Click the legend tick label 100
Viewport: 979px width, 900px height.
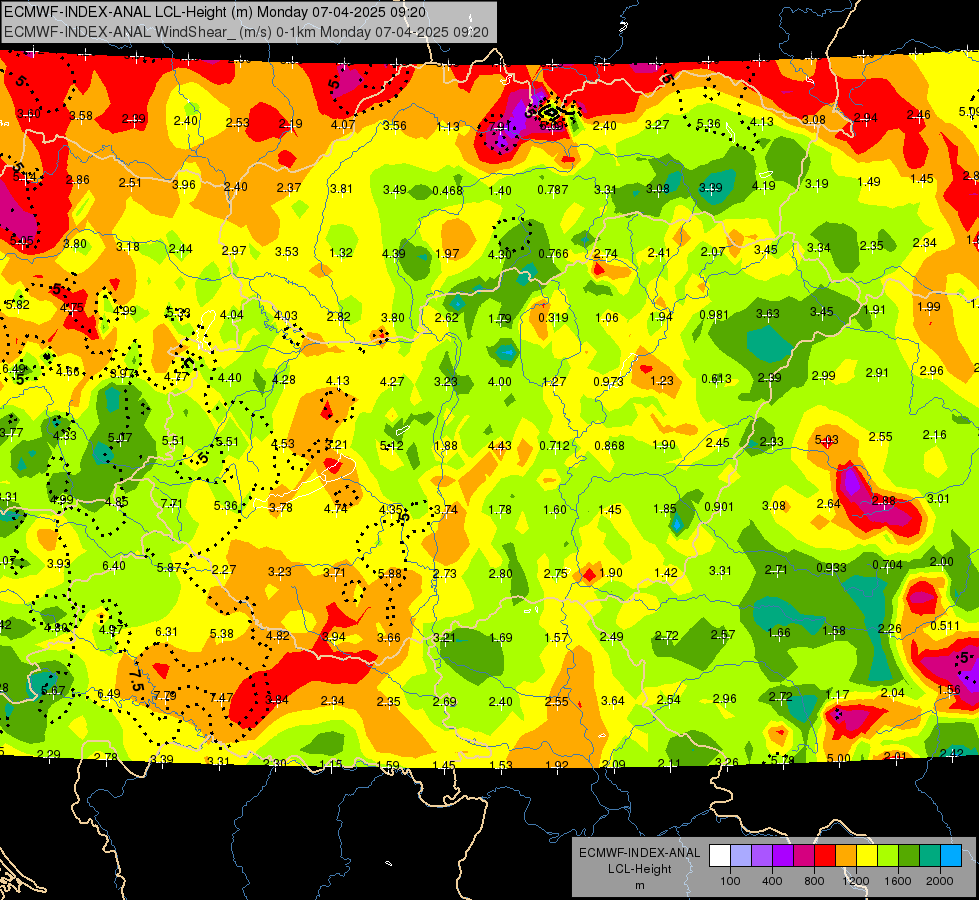tap(730, 881)
